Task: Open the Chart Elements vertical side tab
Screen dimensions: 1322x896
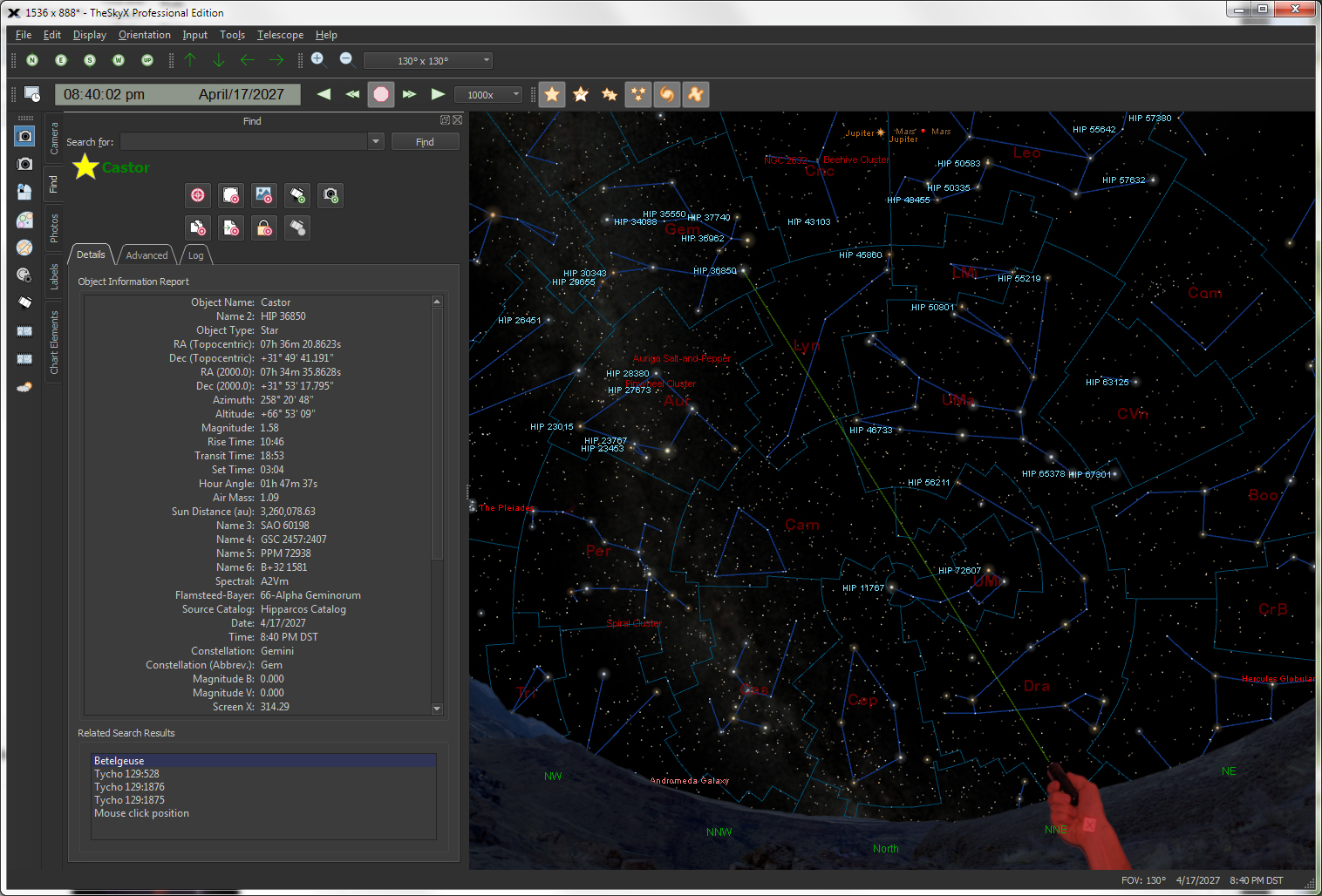Action: coord(54,343)
